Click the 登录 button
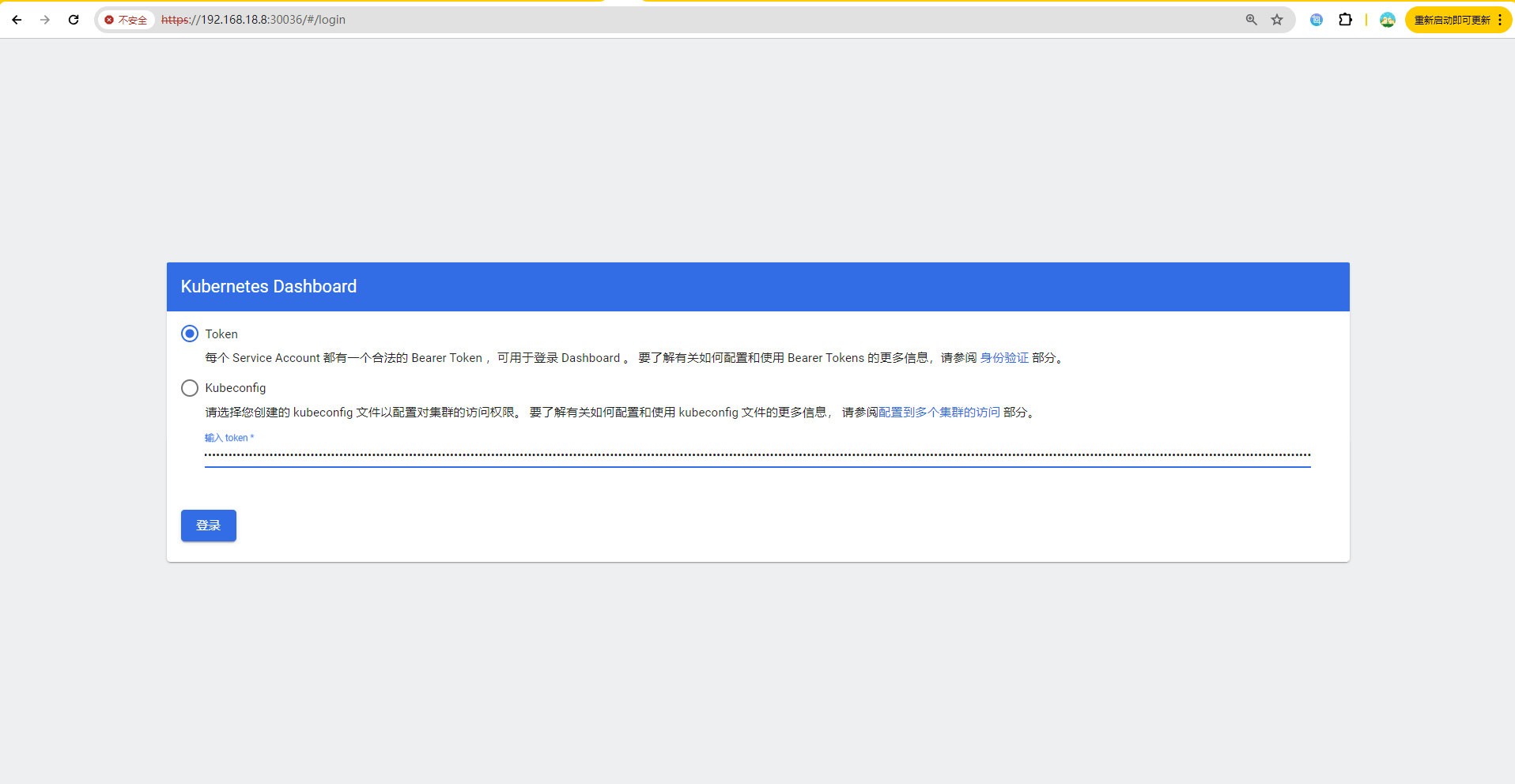The width and height of the screenshot is (1515, 784). click(x=209, y=526)
